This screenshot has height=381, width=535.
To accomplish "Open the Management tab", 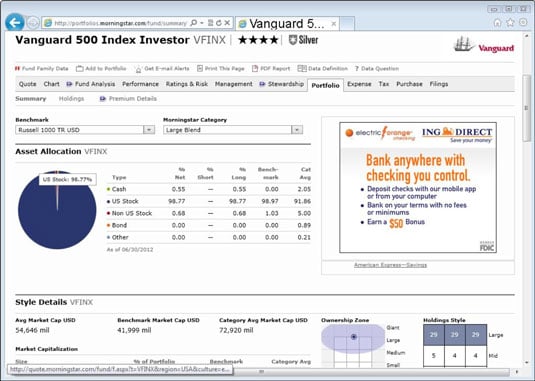I will 234,84.
